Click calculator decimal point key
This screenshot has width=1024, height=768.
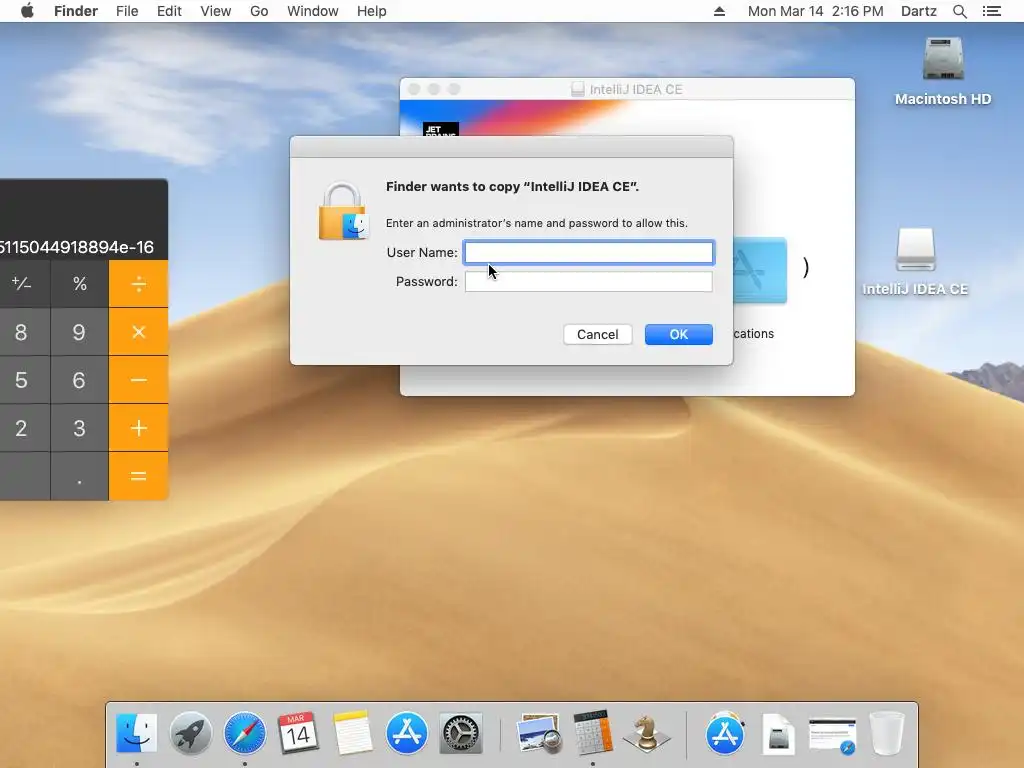coord(79,476)
